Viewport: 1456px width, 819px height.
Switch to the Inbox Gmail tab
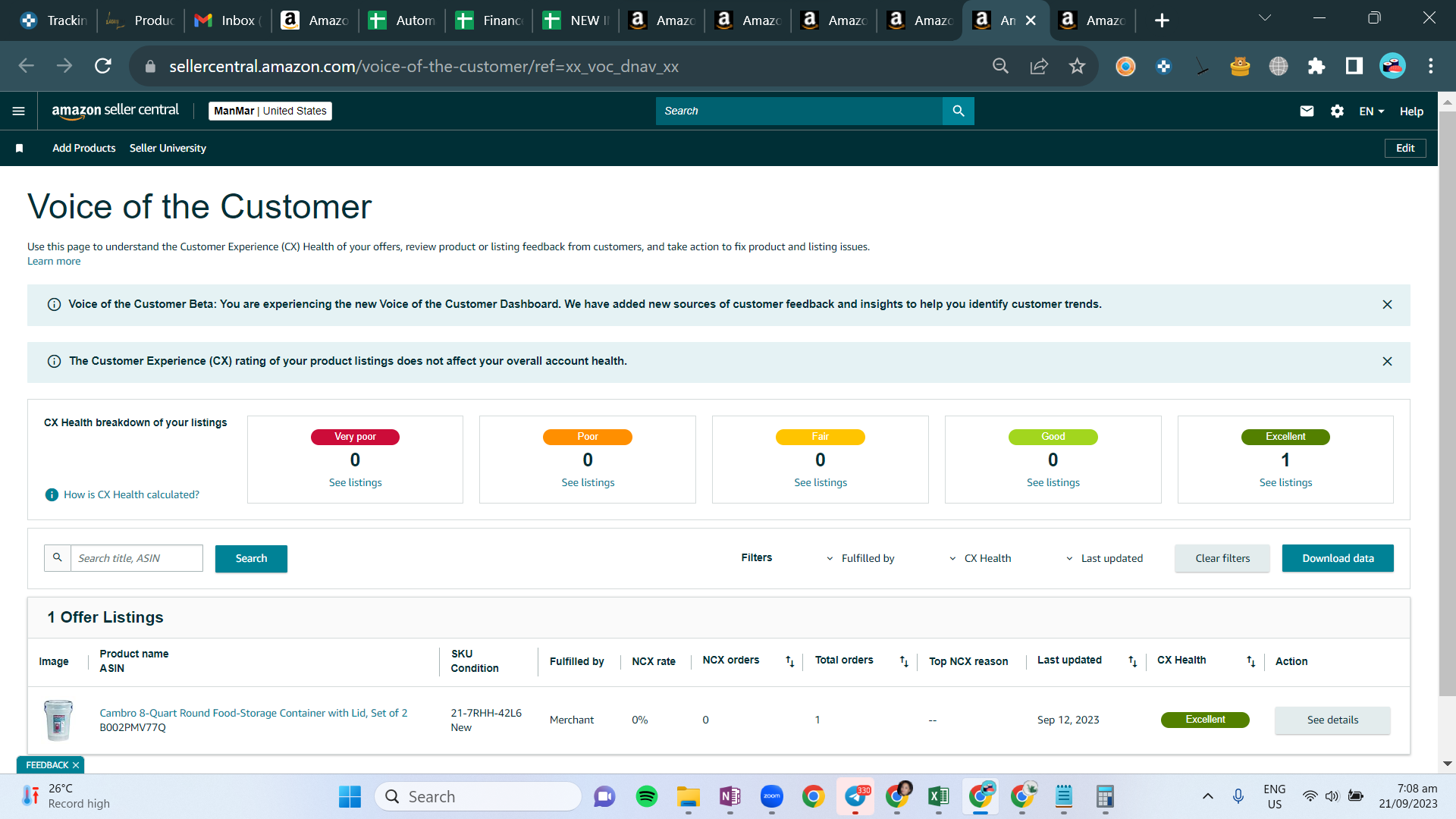coord(227,20)
